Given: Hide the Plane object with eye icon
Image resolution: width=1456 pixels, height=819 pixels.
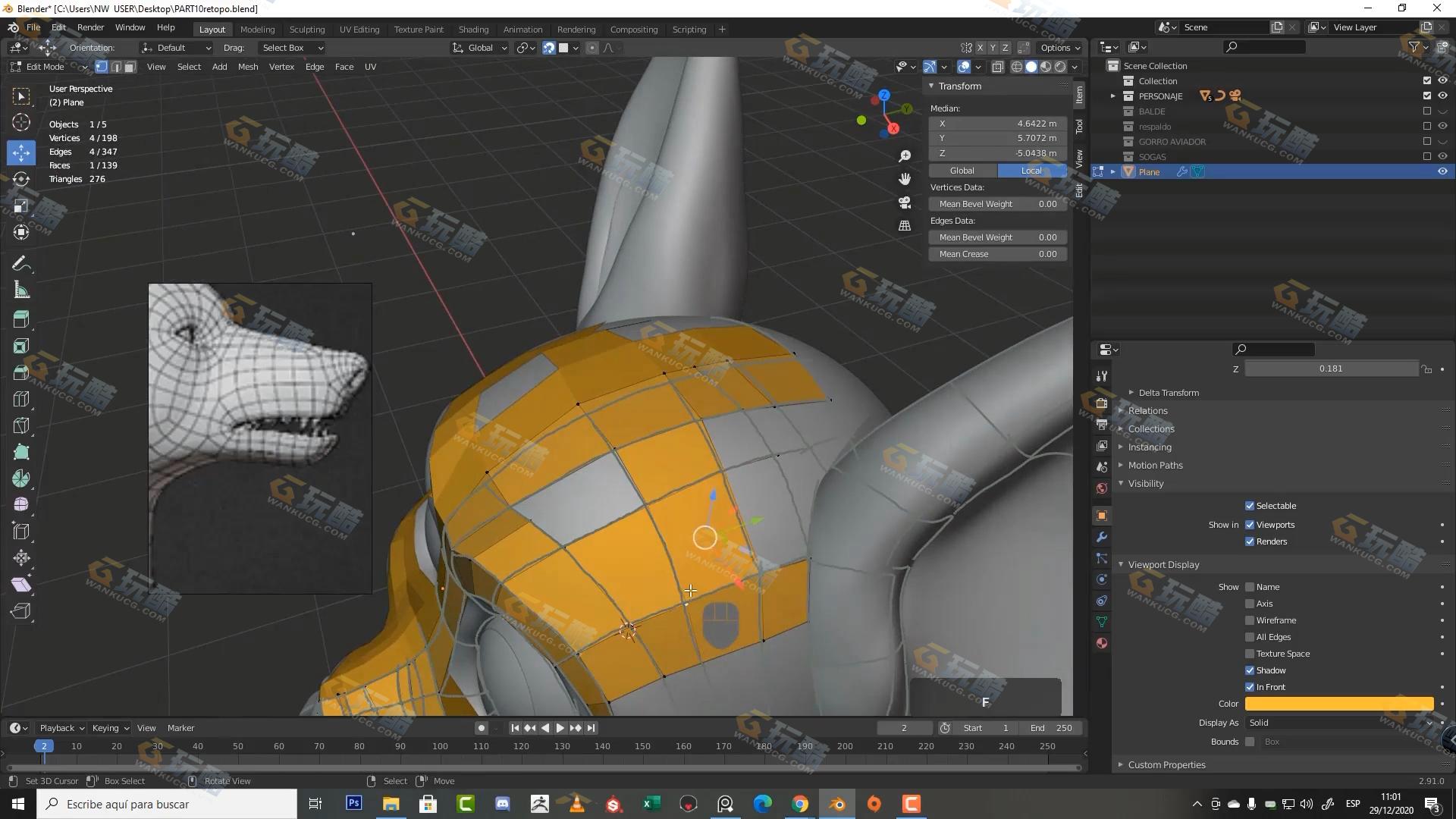Looking at the screenshot, I should [x=1442, y=172].
